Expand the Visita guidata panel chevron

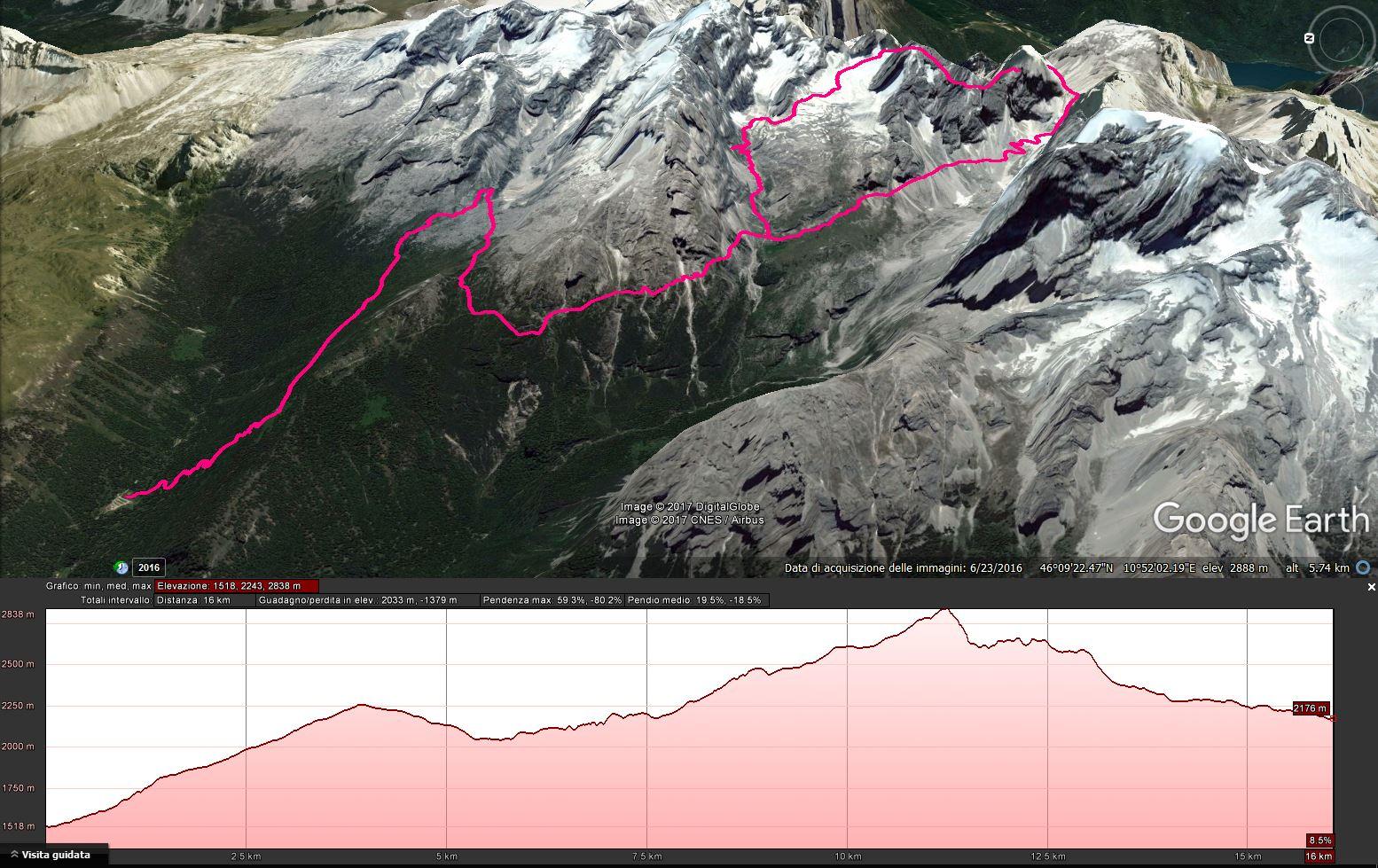coord(13,855)
